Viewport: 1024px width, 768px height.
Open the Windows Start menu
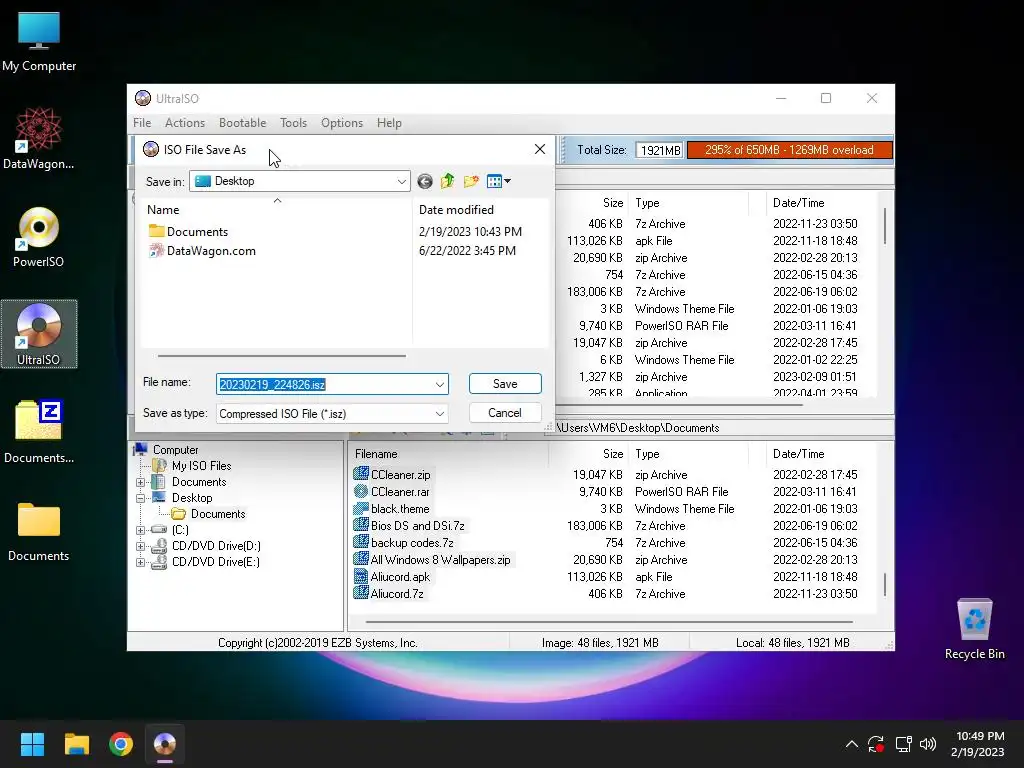32,744
